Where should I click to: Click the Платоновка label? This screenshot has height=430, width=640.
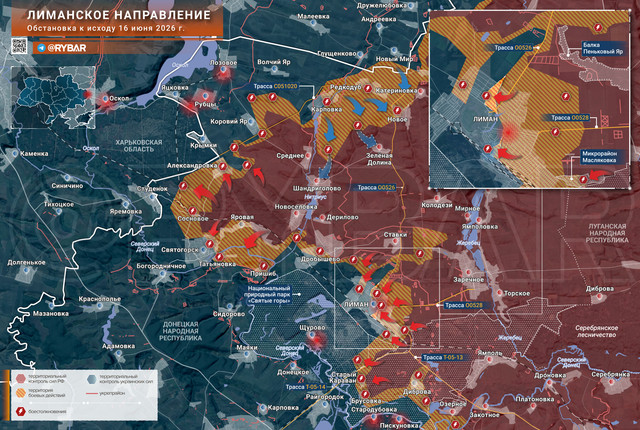point(533,399)
